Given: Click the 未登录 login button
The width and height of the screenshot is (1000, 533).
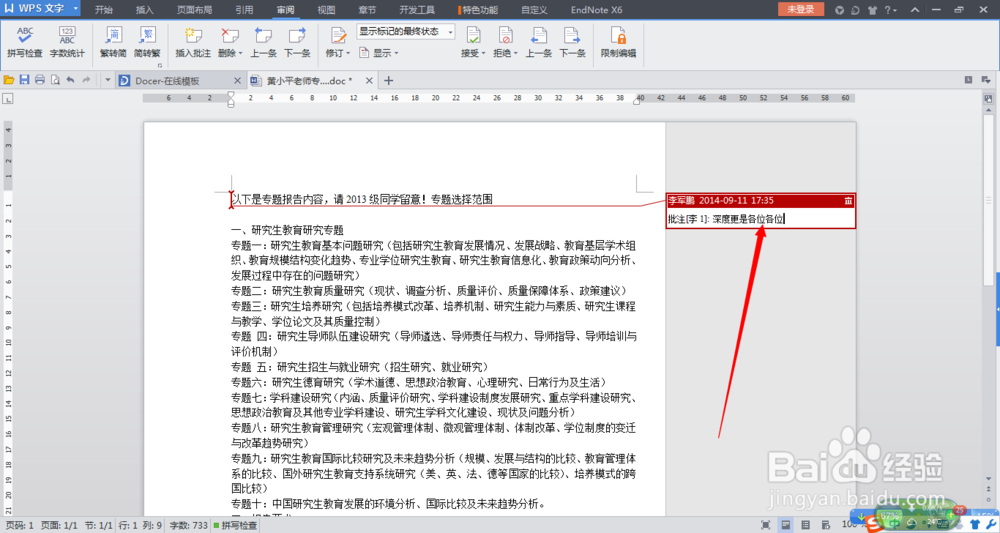Looking at the screenshot, I should click(x=800, y=9).
